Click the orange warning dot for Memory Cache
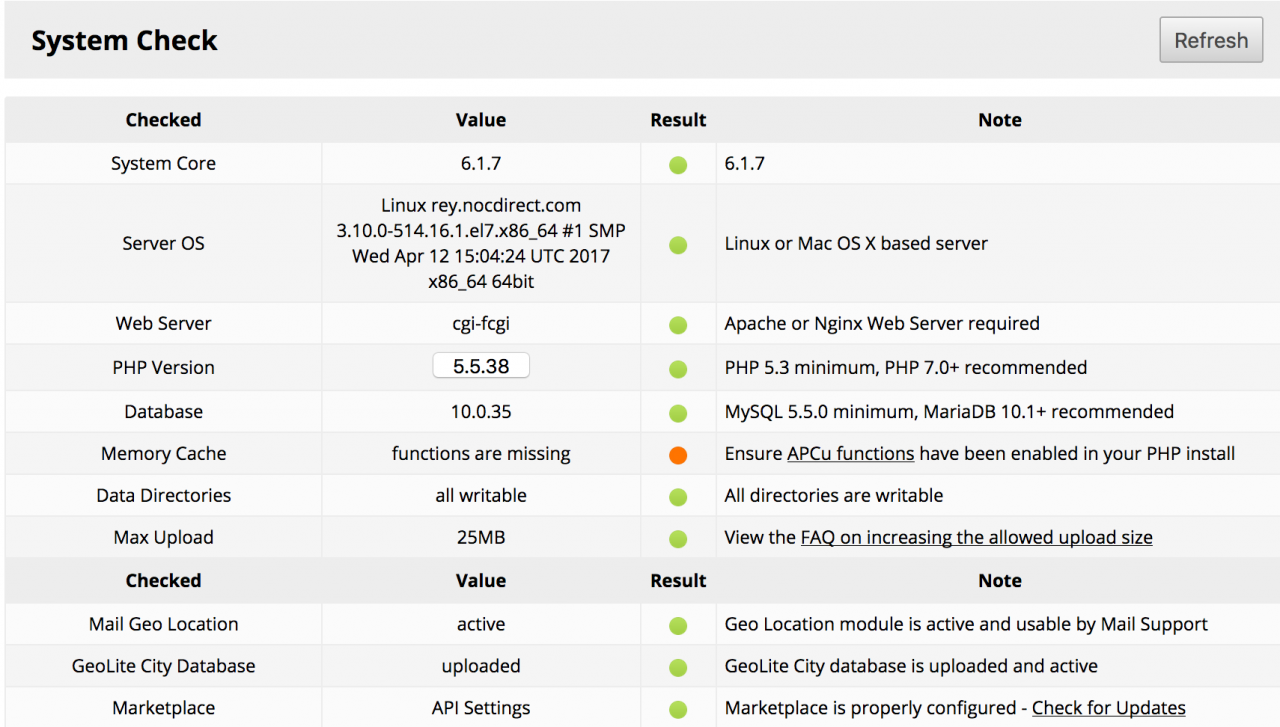This screenshot has height=727, width=1280. pyautogui.click(x=678, y=455)
